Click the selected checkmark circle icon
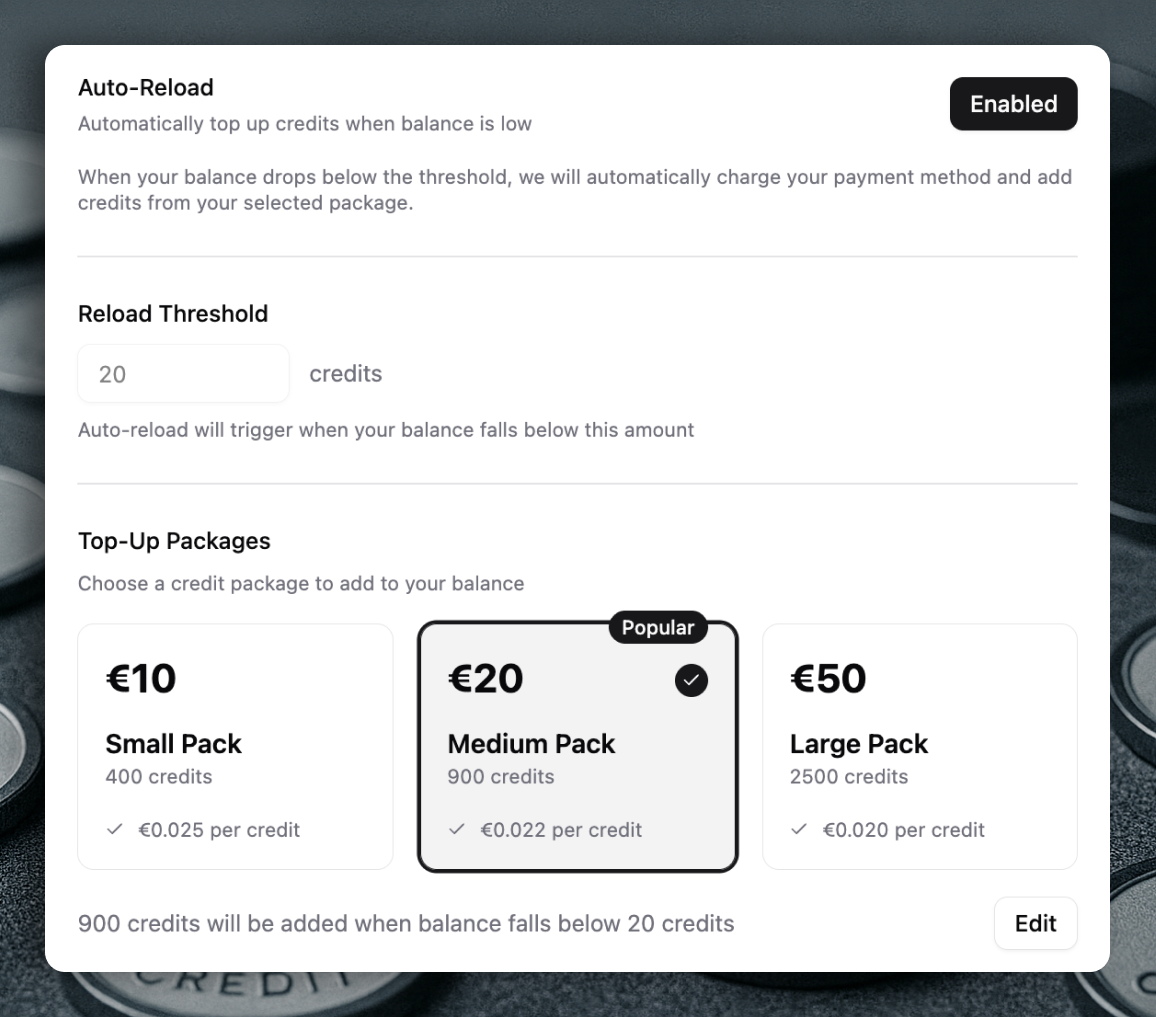The width and height of the screenshot is (1156, 1017). (x=691, y=681)
